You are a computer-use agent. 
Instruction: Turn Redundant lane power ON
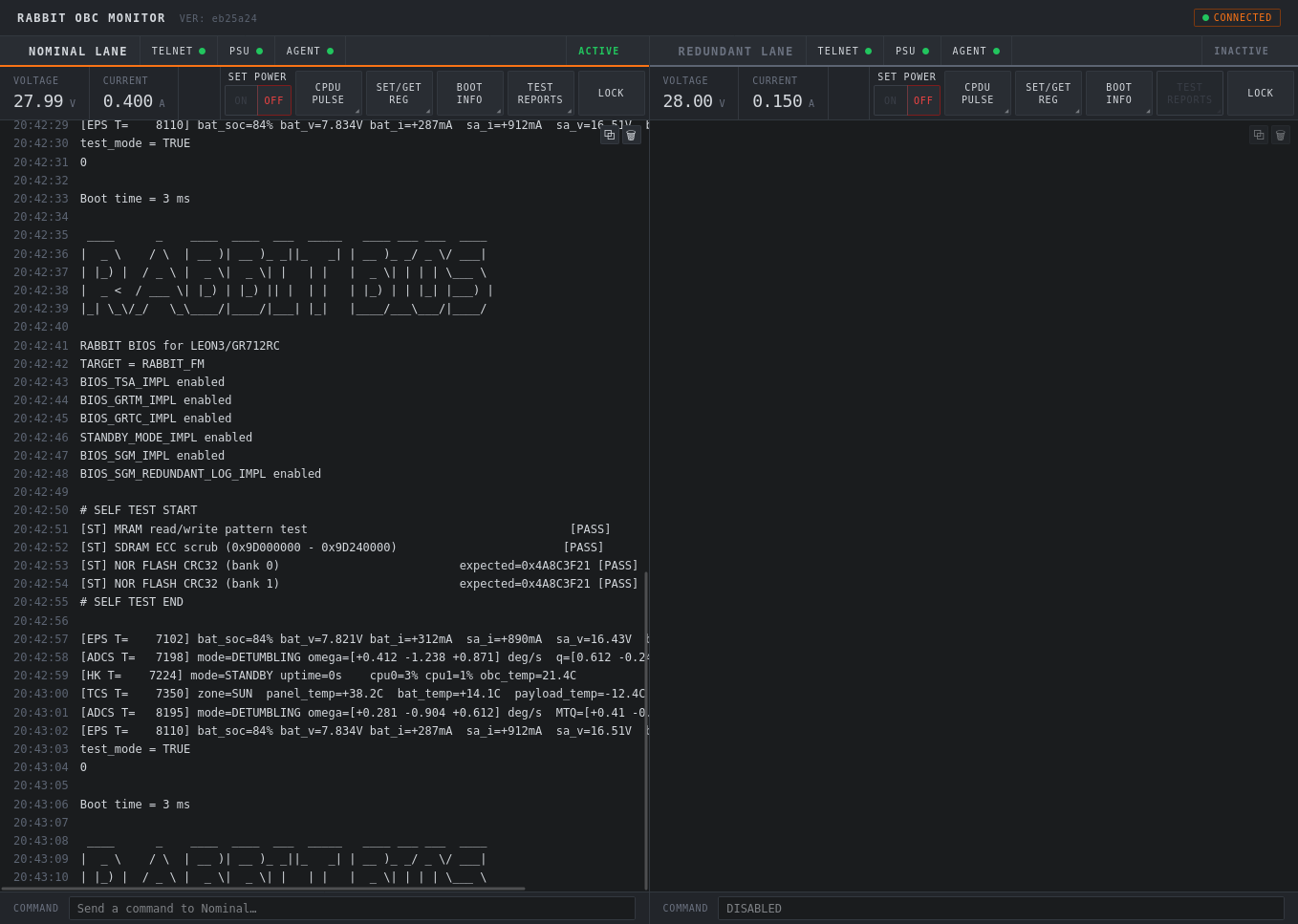click(x=891, y=100)
